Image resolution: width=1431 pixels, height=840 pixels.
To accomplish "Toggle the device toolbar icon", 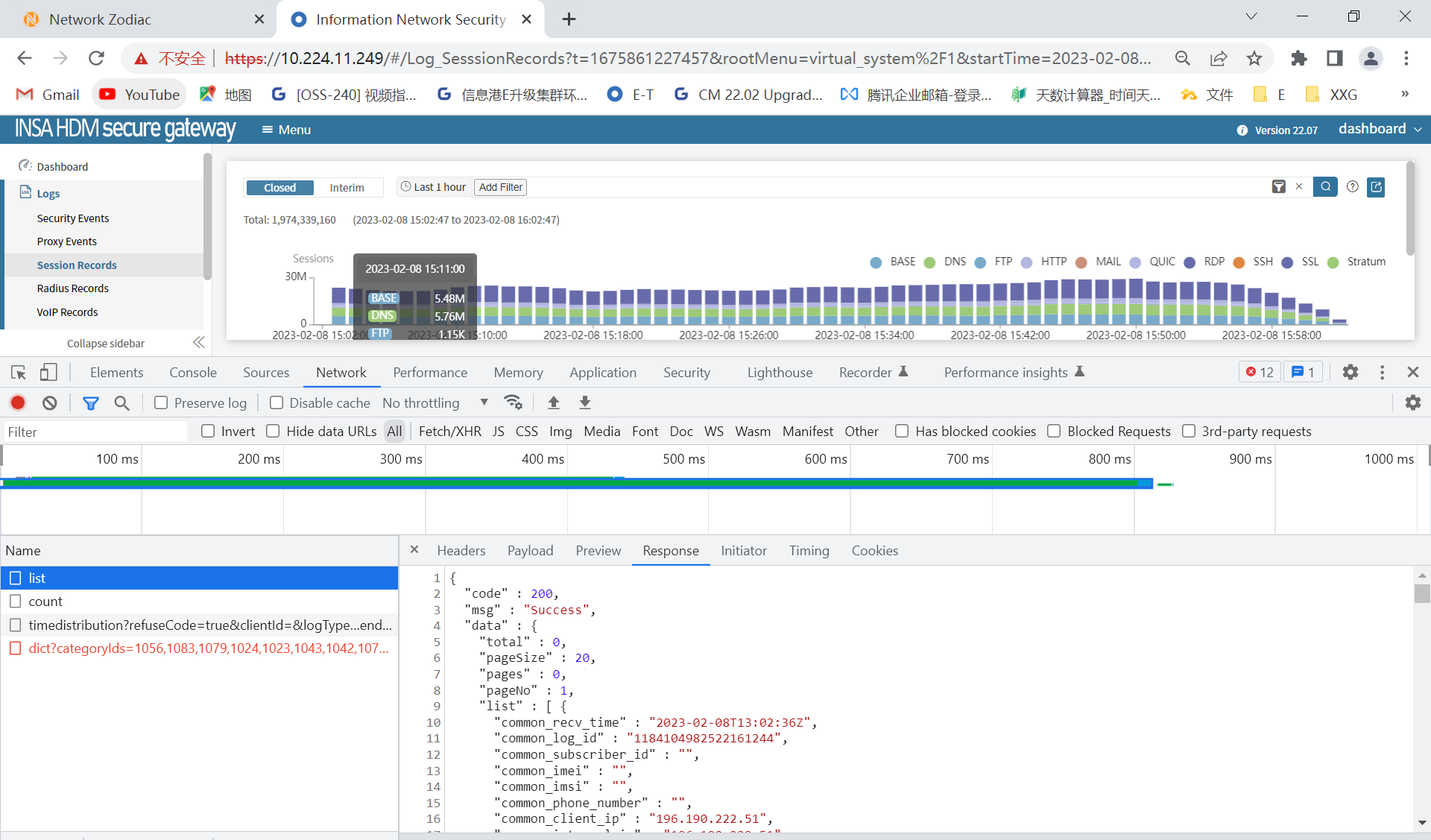I will click(x=48, y=372).
